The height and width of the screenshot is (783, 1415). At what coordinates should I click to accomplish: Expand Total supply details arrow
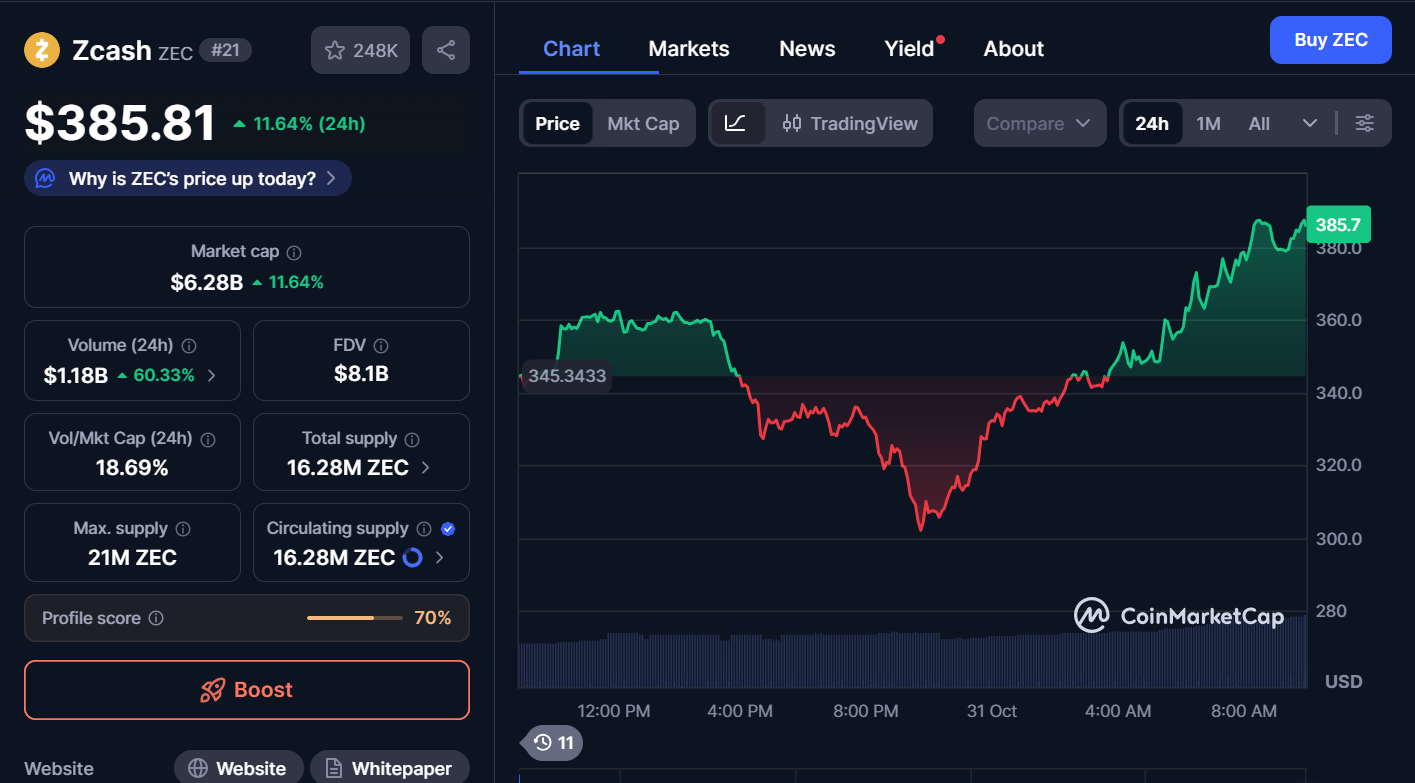[426, 468]
